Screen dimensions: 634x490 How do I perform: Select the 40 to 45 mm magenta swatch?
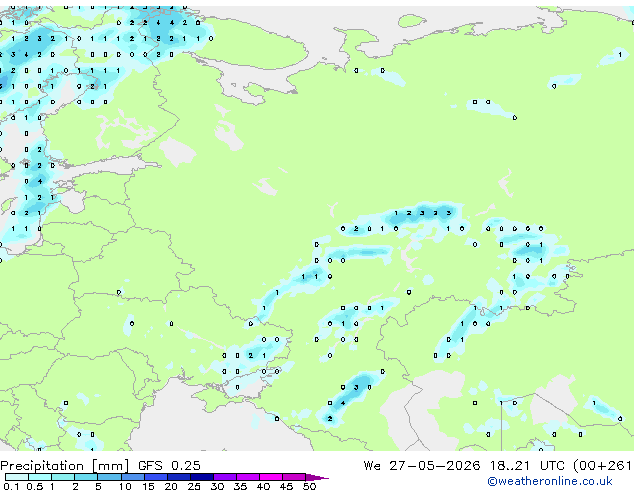tap(271, 477)
